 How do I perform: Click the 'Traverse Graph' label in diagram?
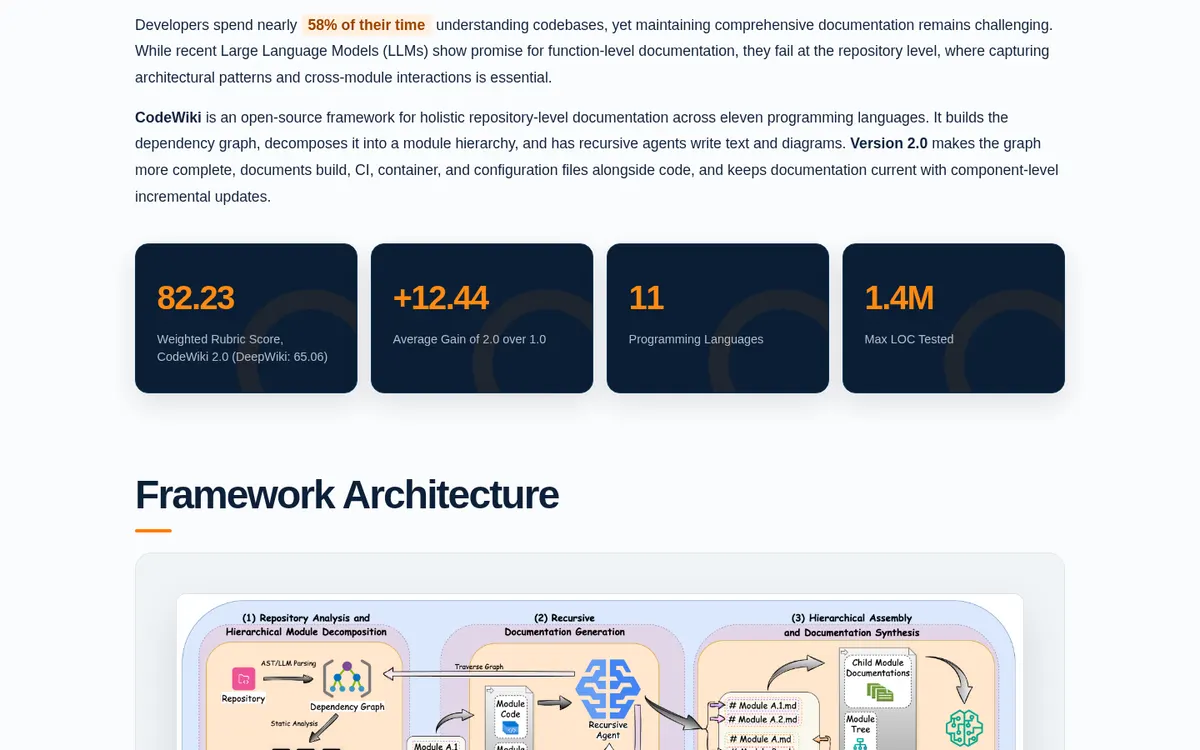tap(479, 666)
